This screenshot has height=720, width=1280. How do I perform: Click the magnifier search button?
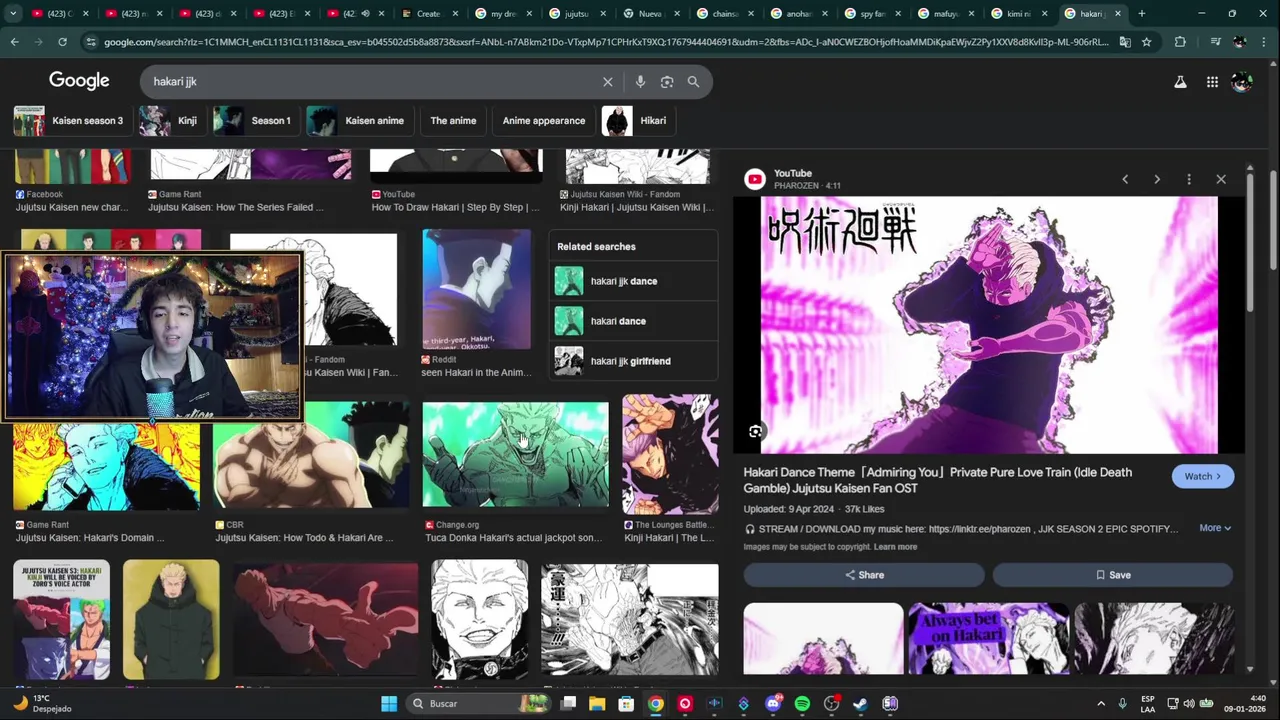pos(693,82)
